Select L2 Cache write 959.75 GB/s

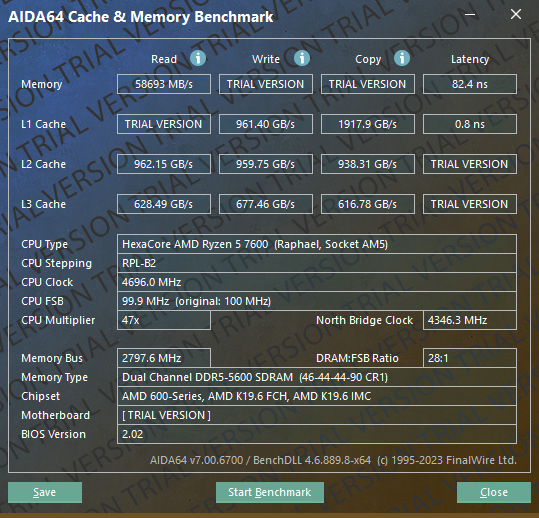click(266, 164)
